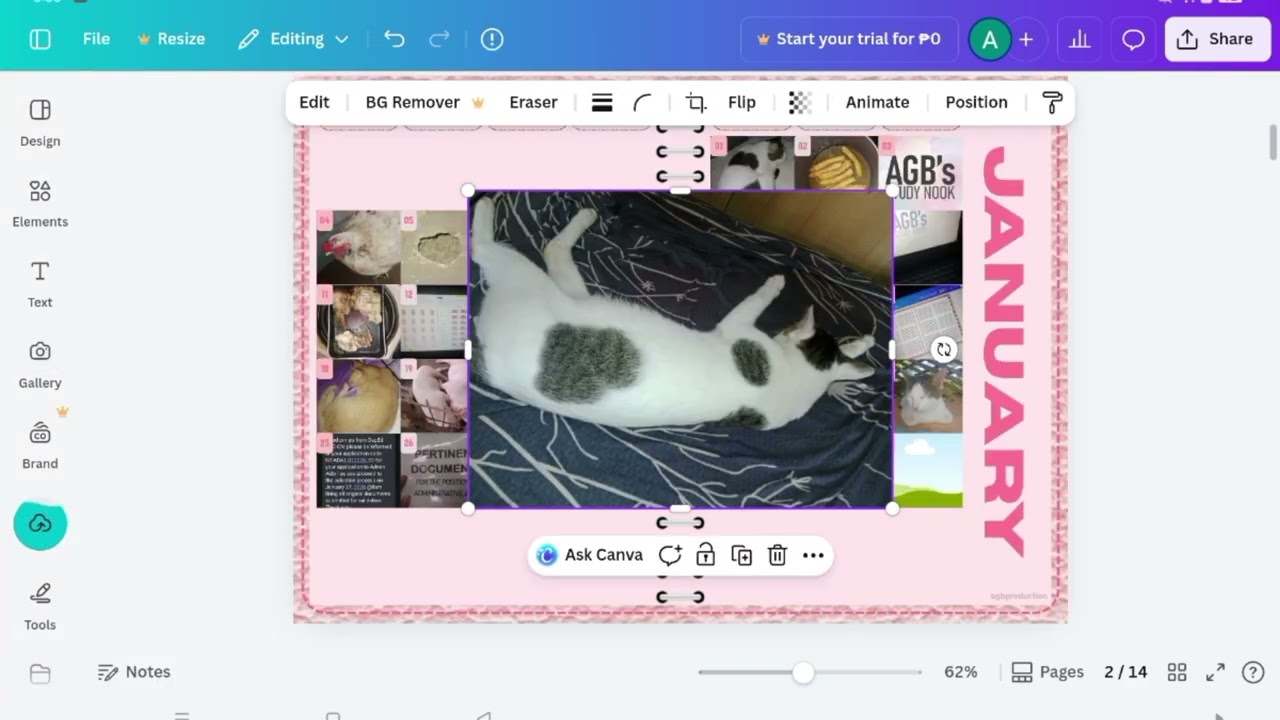Click the 62% zoom level

[960, 672]
